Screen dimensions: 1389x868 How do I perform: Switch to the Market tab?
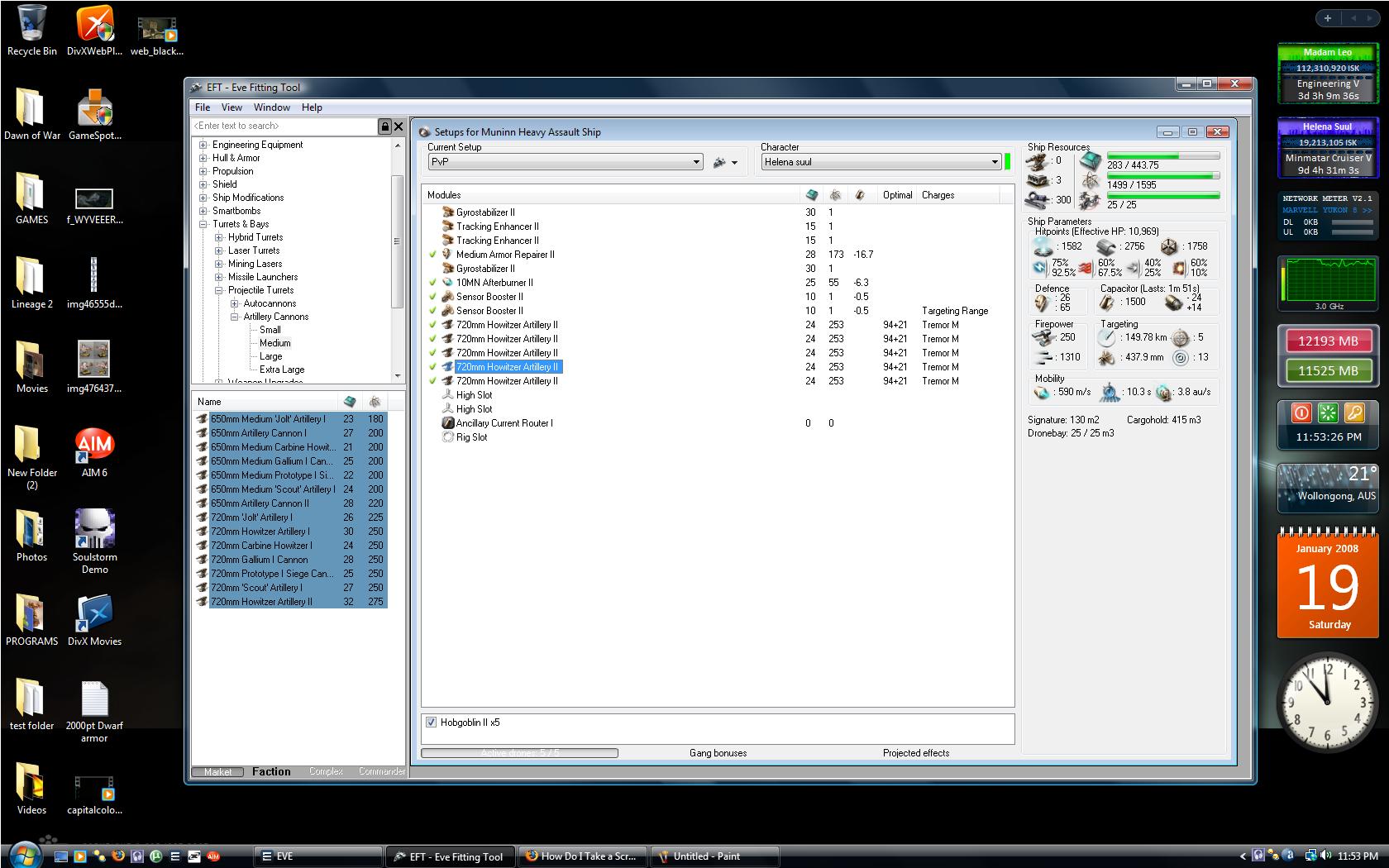pyautogui.click(x=217, y=772)
